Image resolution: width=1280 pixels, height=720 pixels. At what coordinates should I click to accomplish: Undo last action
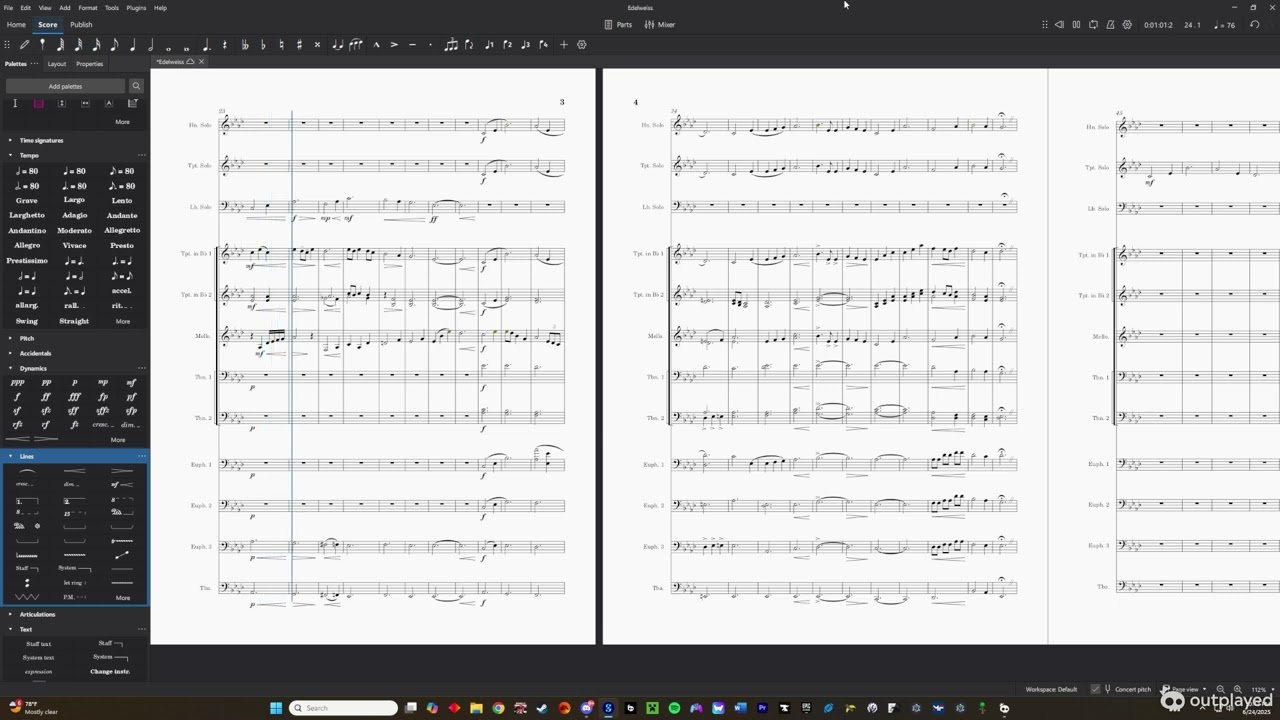pyautogui.click(x=1254, y=25)
